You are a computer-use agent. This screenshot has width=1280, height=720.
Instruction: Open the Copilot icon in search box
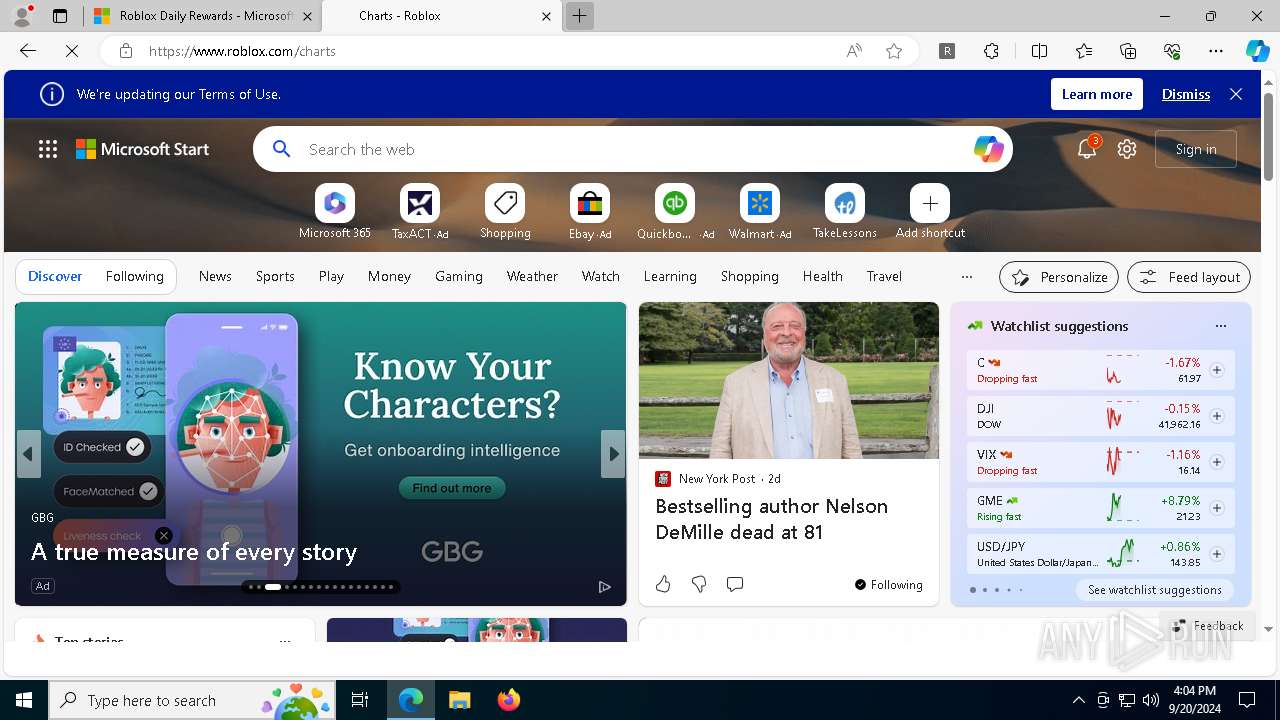pos(988,149)
